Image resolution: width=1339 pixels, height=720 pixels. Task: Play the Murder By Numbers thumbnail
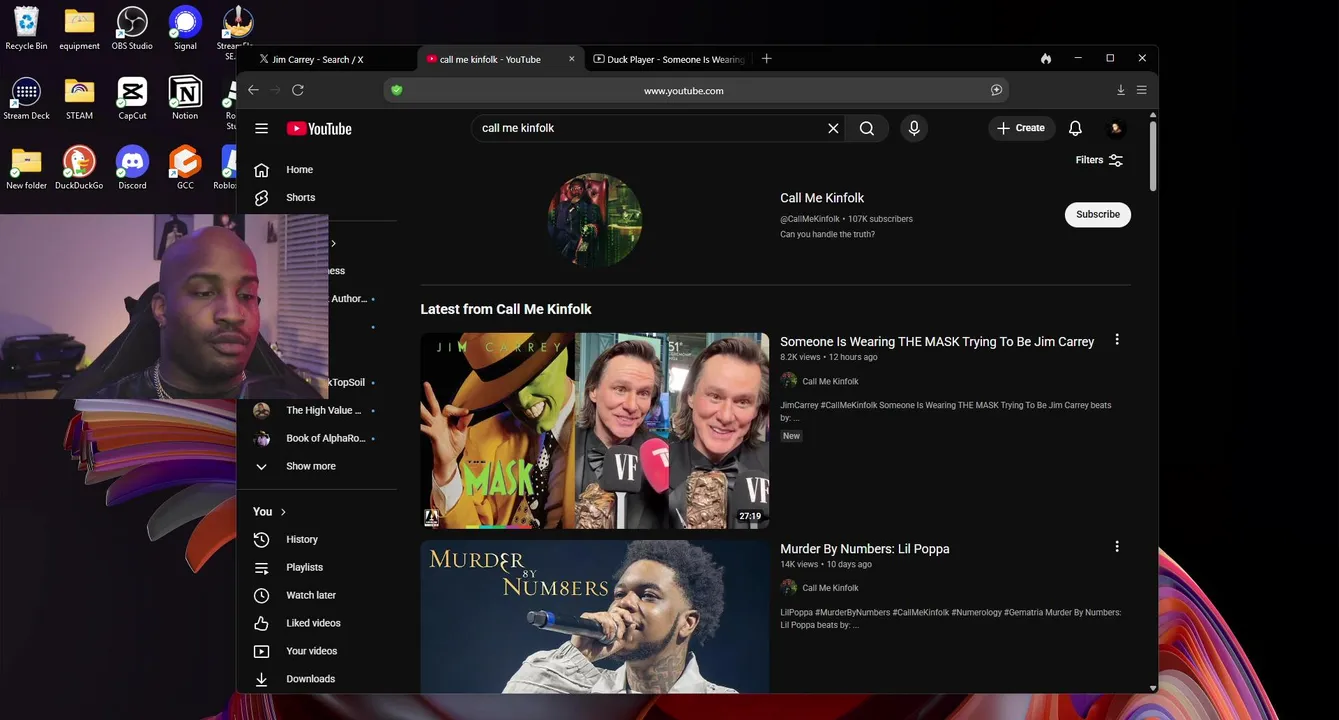pyautogui.click(x=594, y=616)
